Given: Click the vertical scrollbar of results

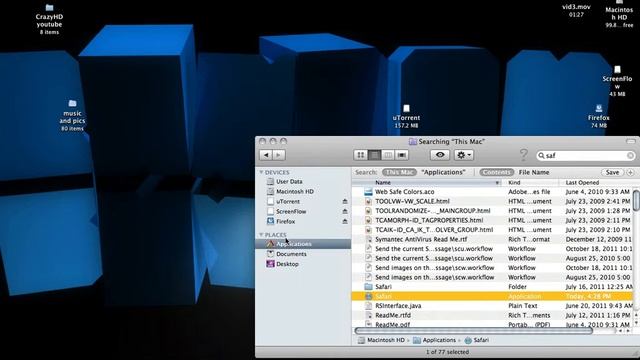Looking at the screenshot, I should (636, 200).
